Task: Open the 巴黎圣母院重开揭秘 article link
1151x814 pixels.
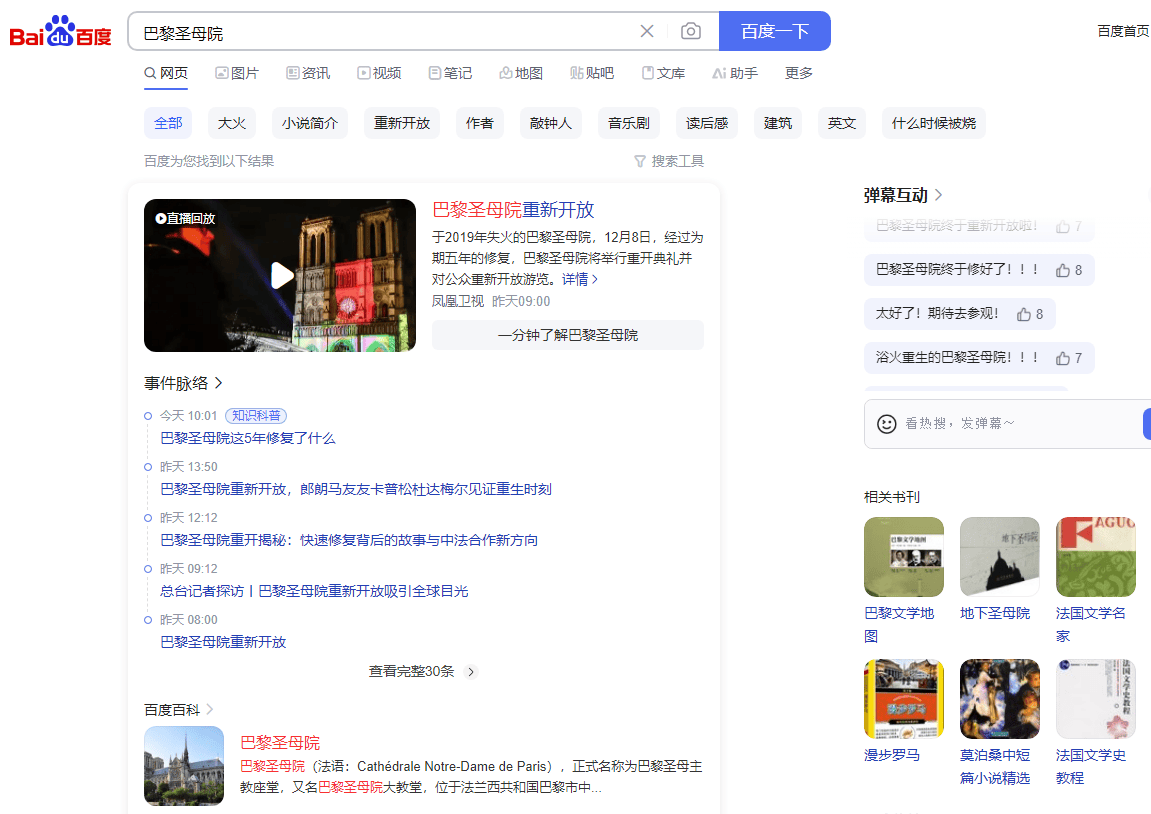Action: point(349,540)
